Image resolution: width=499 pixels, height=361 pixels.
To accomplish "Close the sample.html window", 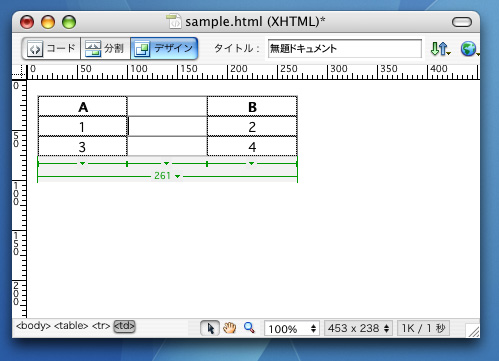I will pos(27,22).
